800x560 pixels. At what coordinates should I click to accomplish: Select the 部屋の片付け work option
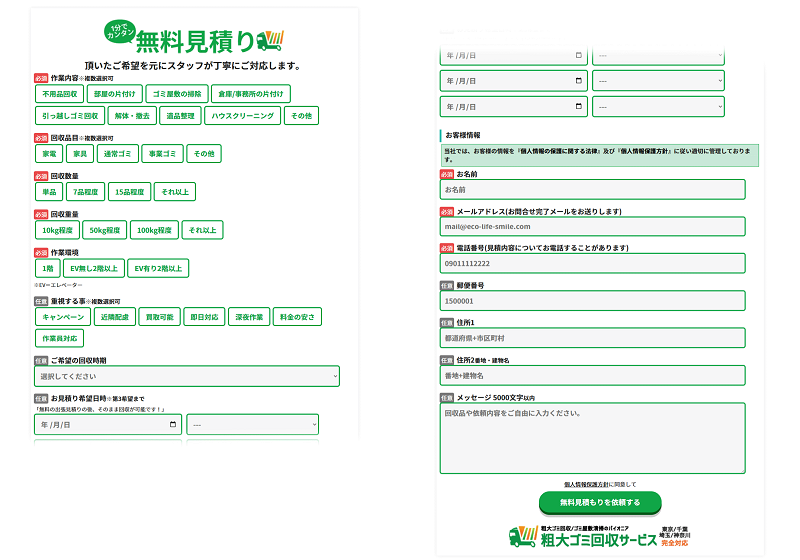click(x=114, y=94)
